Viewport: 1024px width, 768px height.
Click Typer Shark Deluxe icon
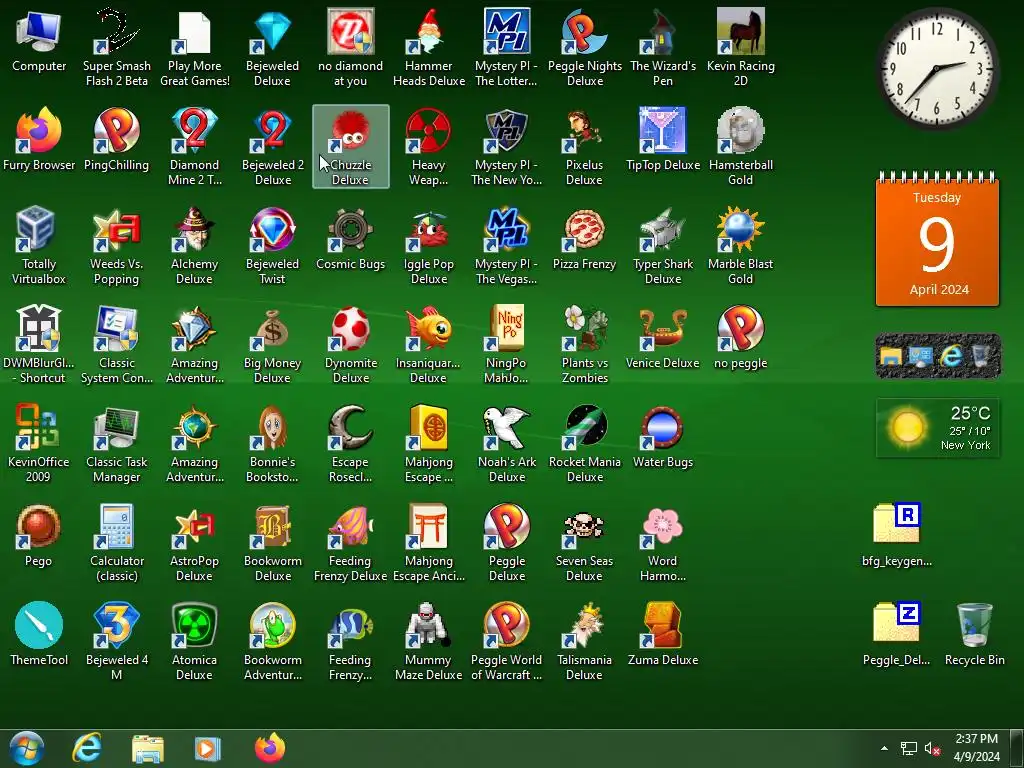click(x=662, y=246)
